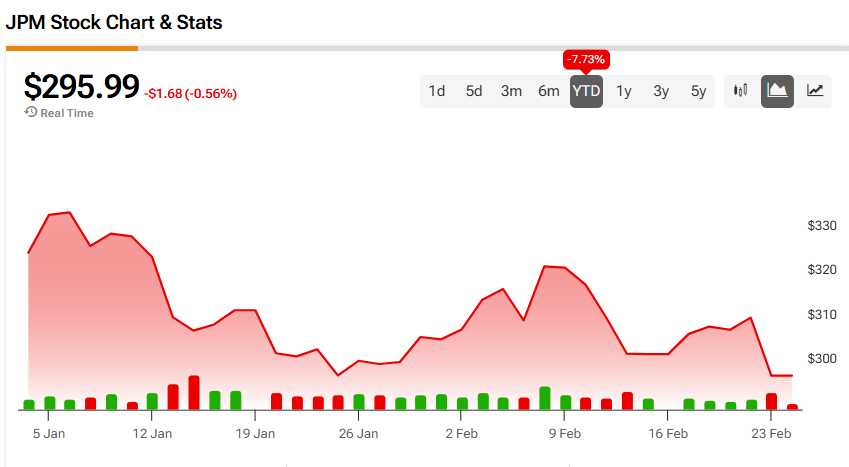
Task: Click the 16 Feb date axis label
Action: [668, 433]
